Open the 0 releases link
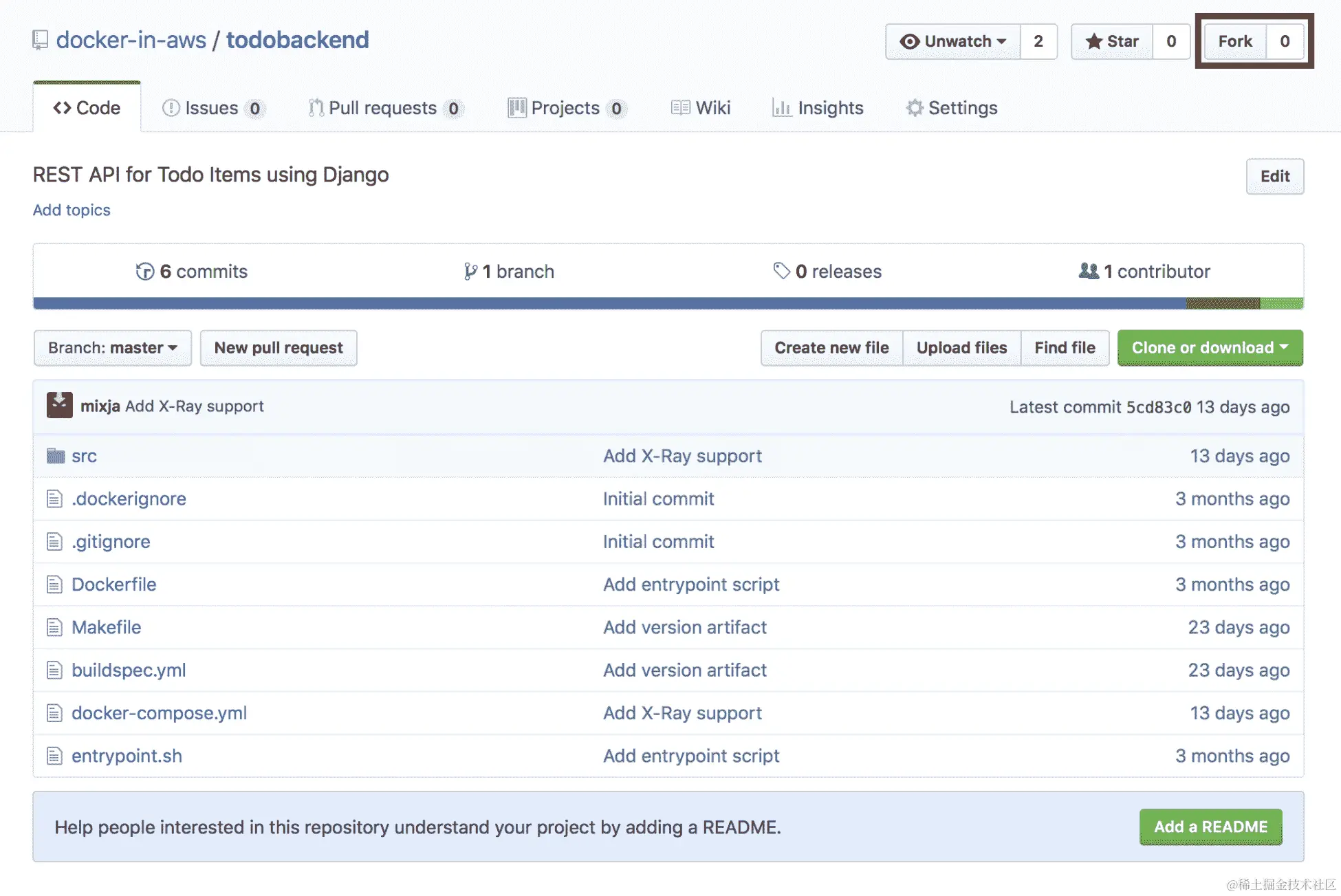 [827, 272]
